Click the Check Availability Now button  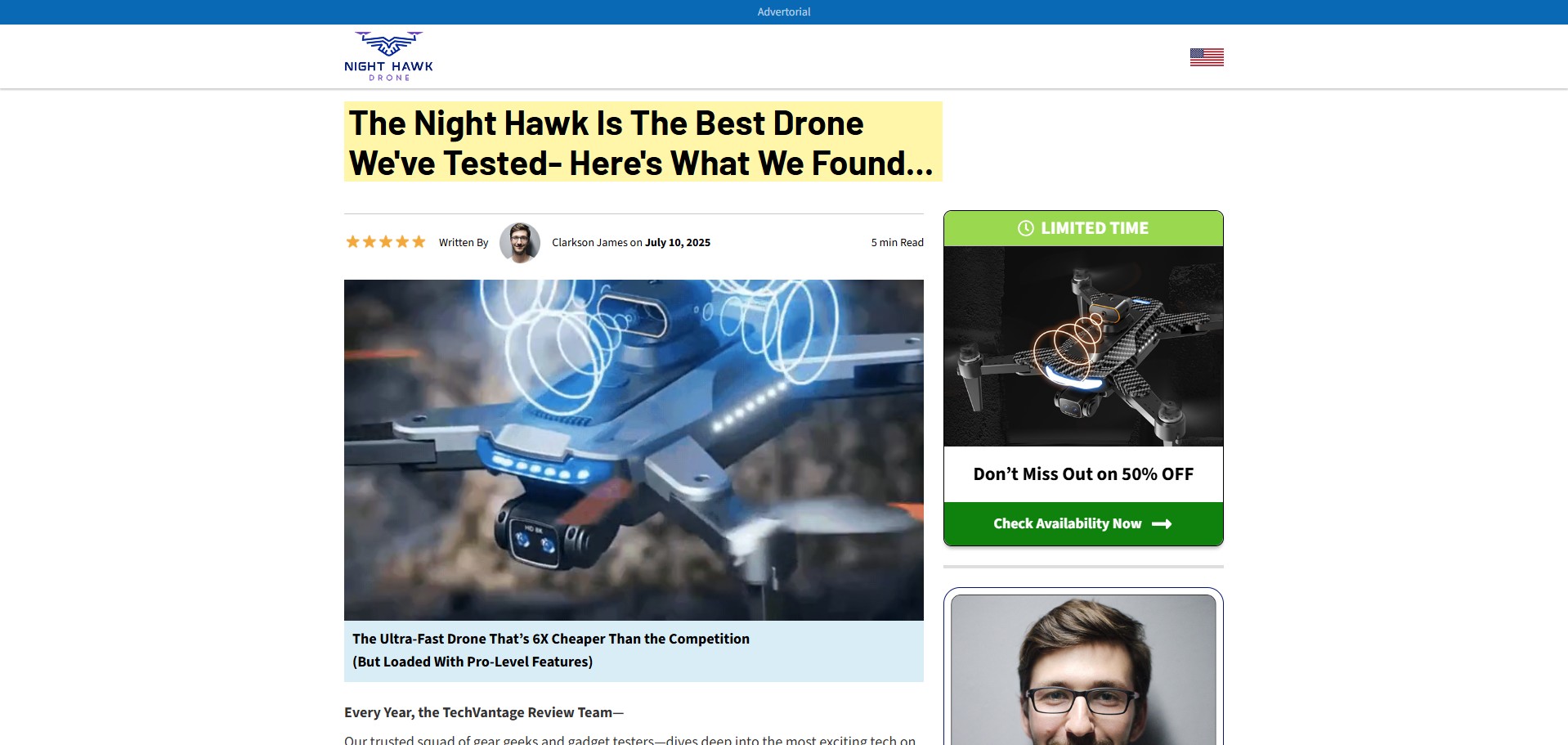click(x=1083, y=523)
